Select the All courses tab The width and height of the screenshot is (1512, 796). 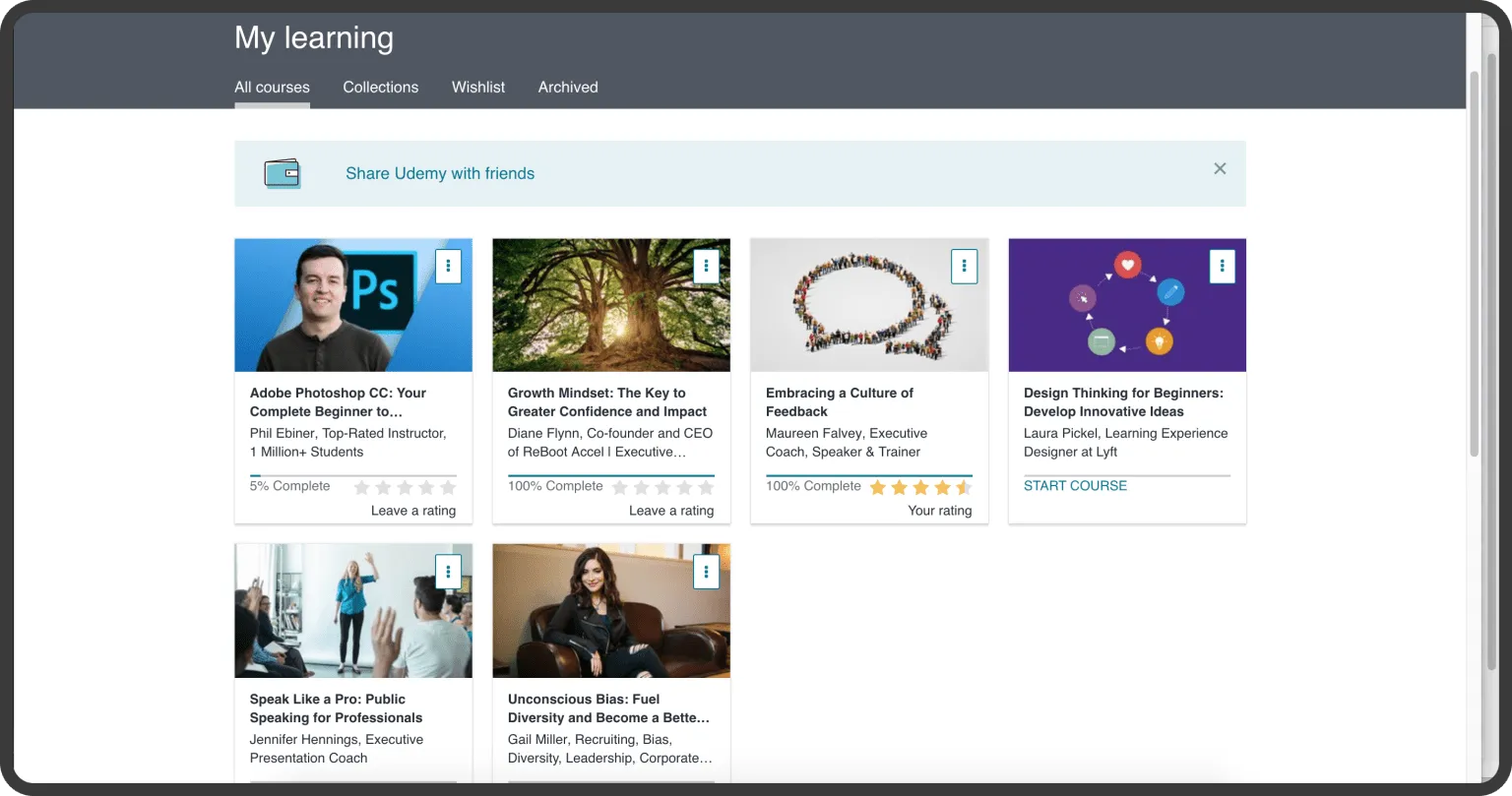coord(272,87)
